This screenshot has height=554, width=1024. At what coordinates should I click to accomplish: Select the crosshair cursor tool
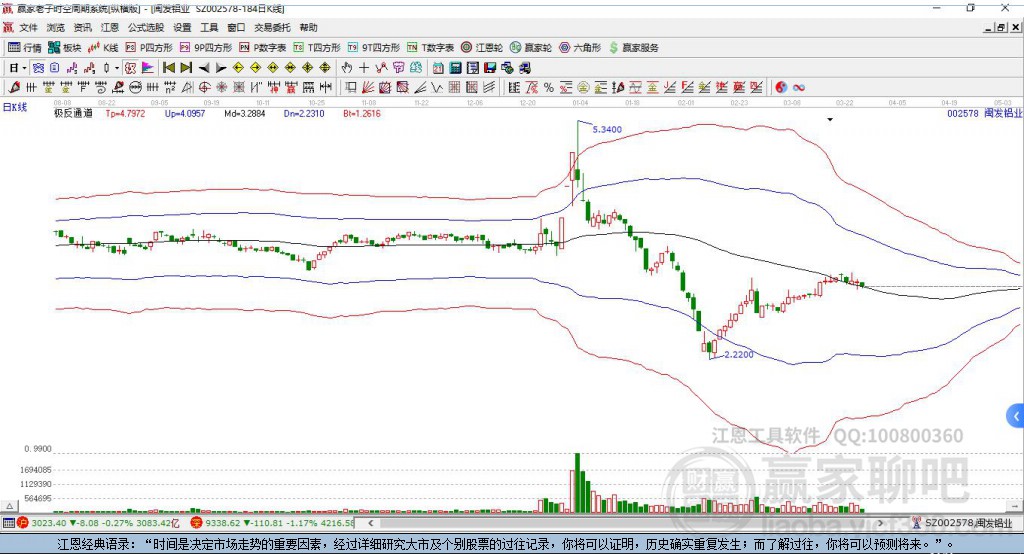364,67
